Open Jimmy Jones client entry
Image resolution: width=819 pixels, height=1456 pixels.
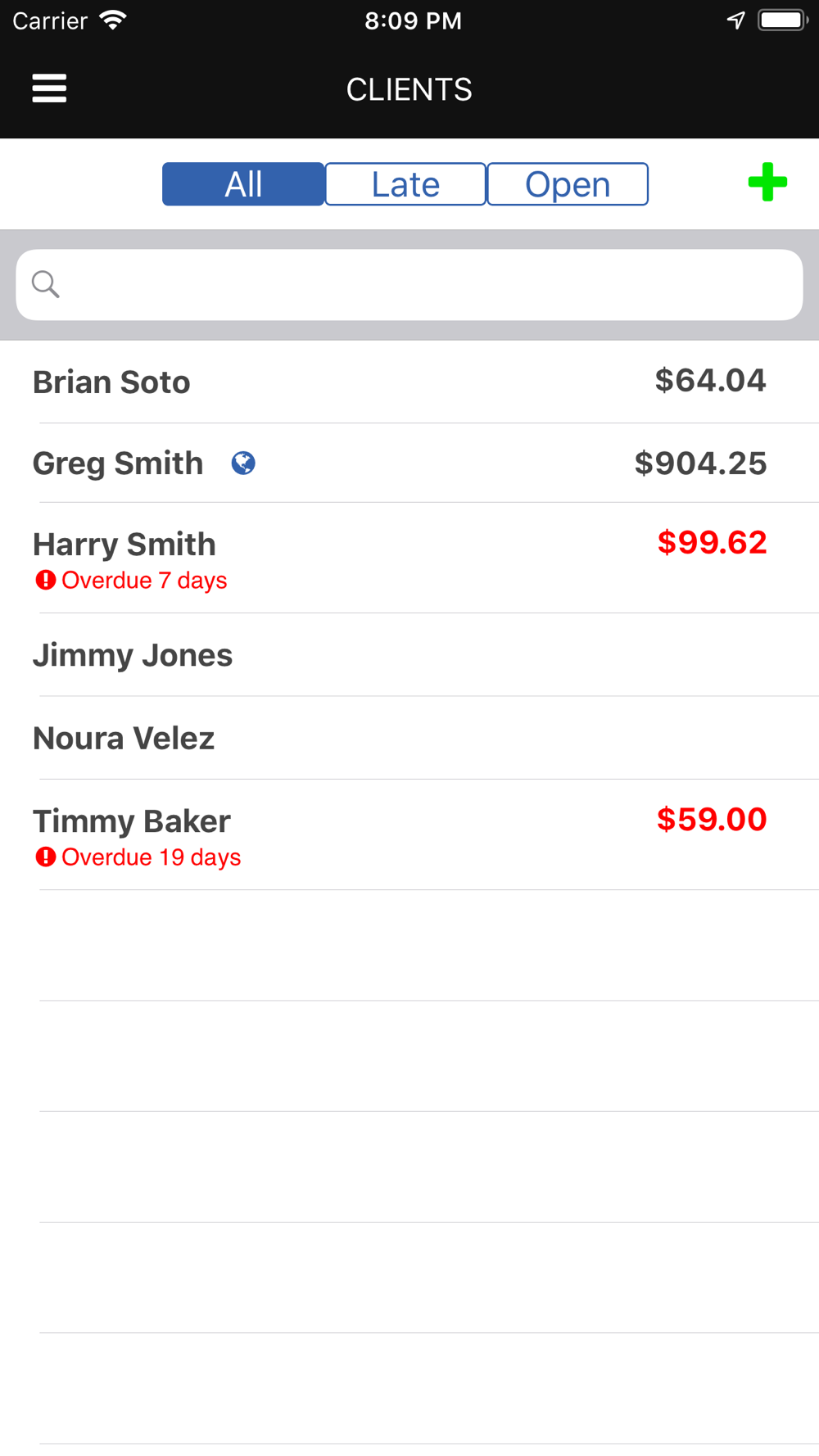click(x=133, y=655)
